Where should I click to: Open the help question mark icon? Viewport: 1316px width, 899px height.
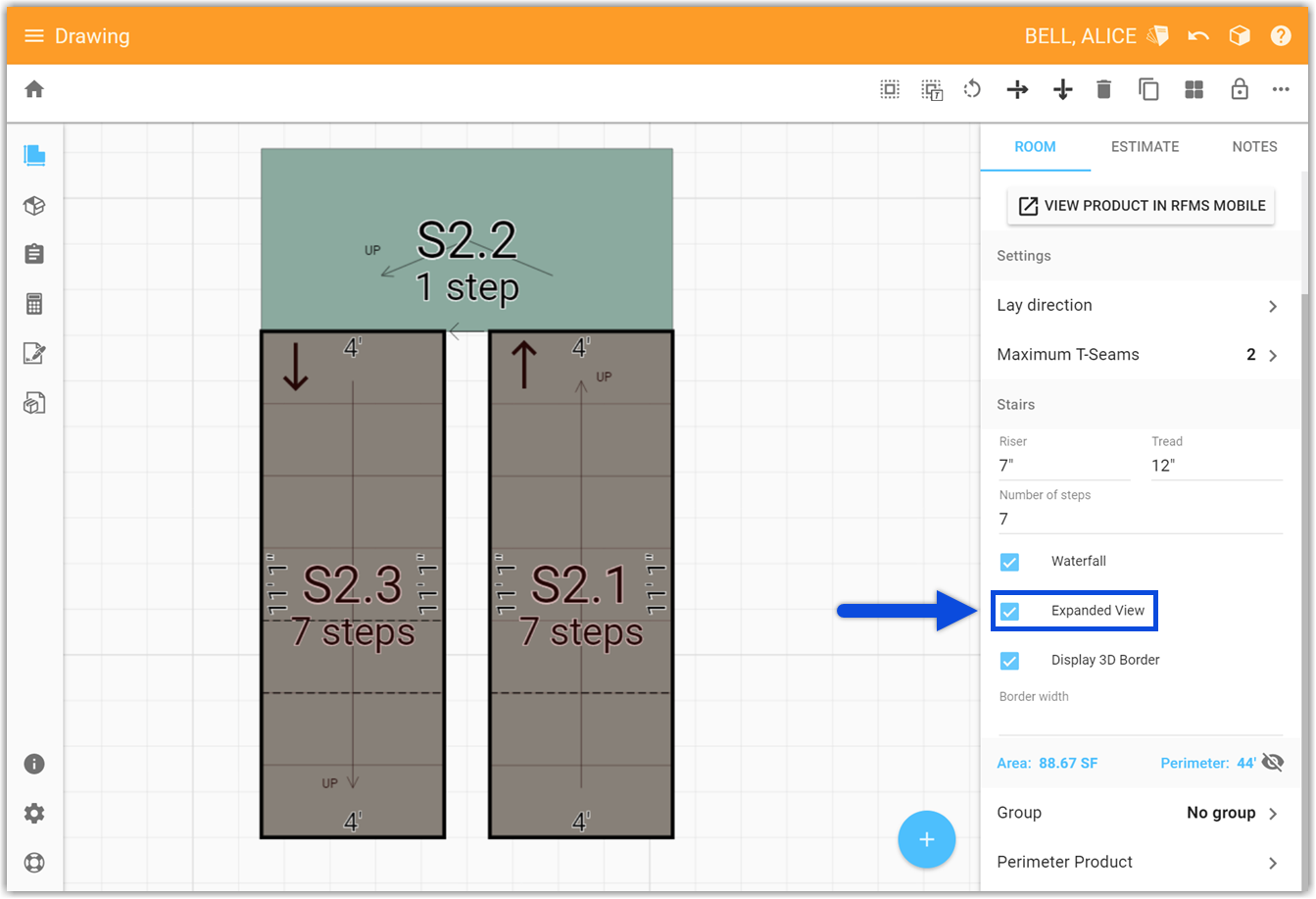1281,36
